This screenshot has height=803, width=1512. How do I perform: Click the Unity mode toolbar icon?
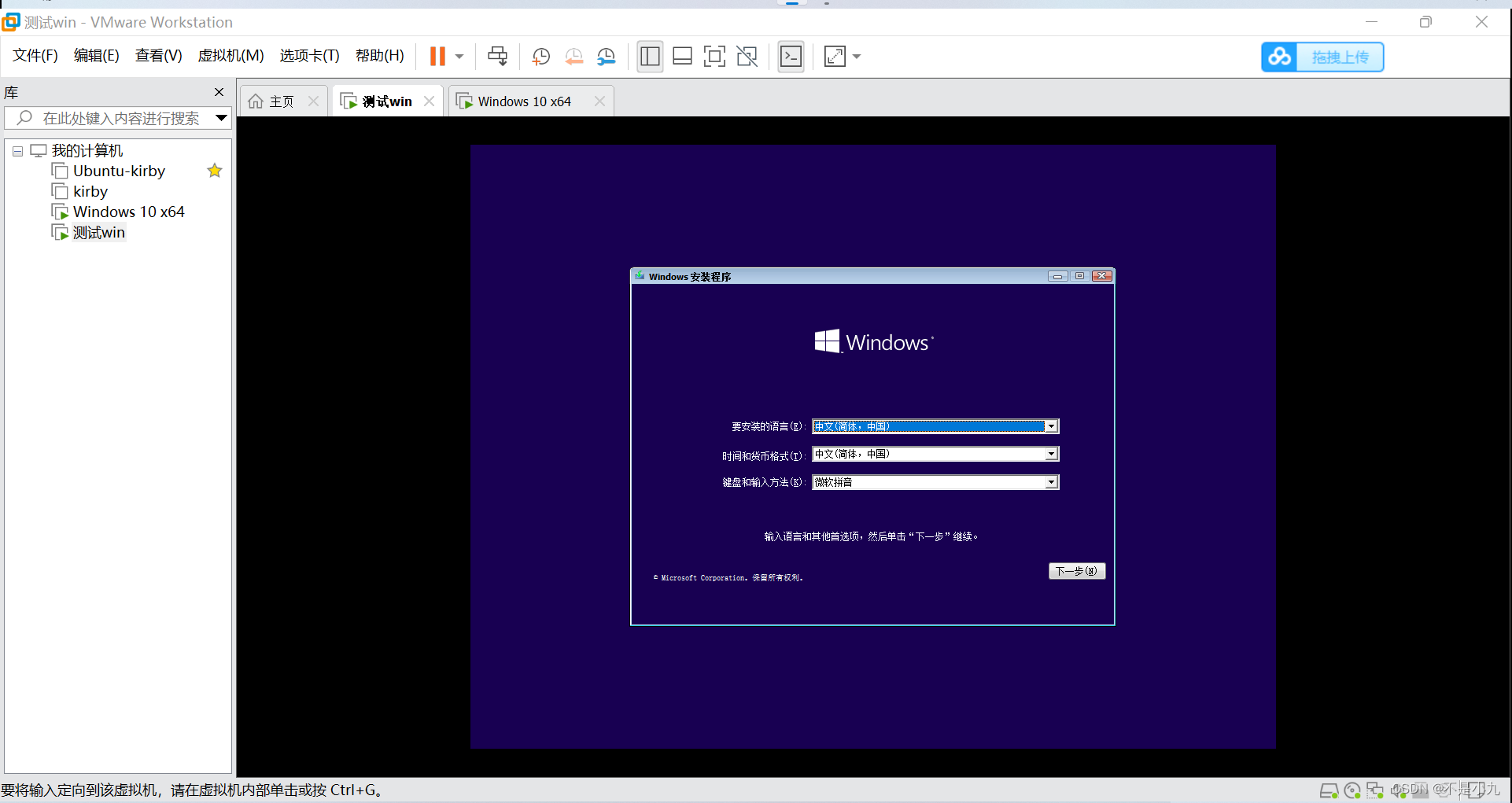747,56
